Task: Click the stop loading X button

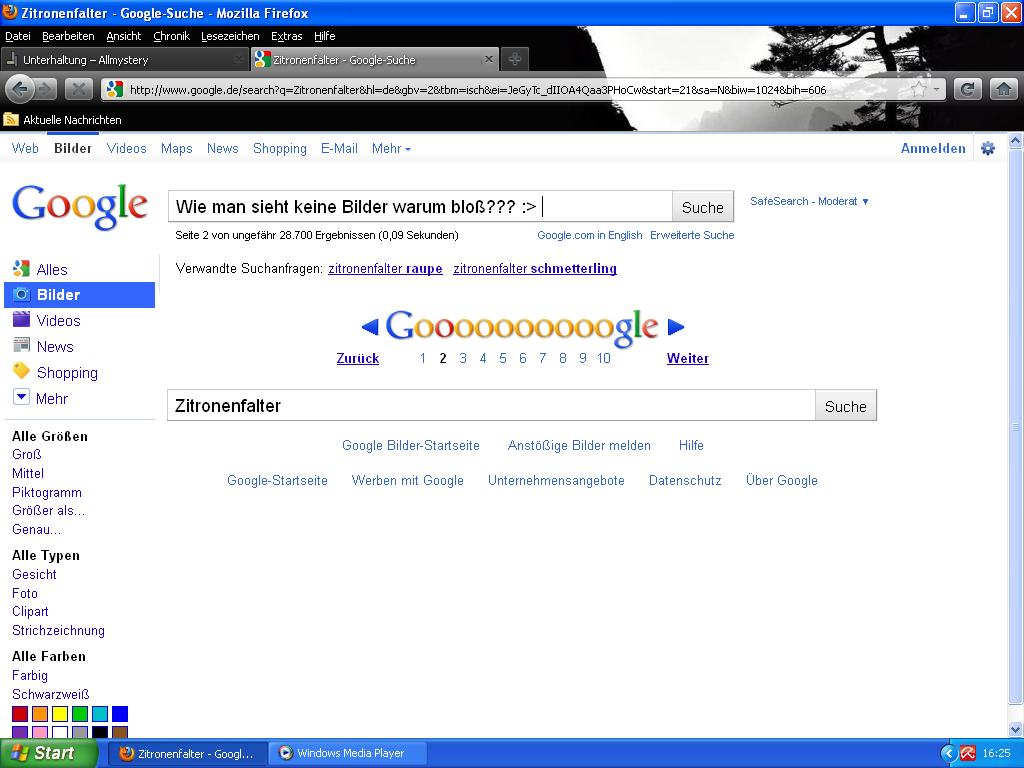Action: [78, 89]
